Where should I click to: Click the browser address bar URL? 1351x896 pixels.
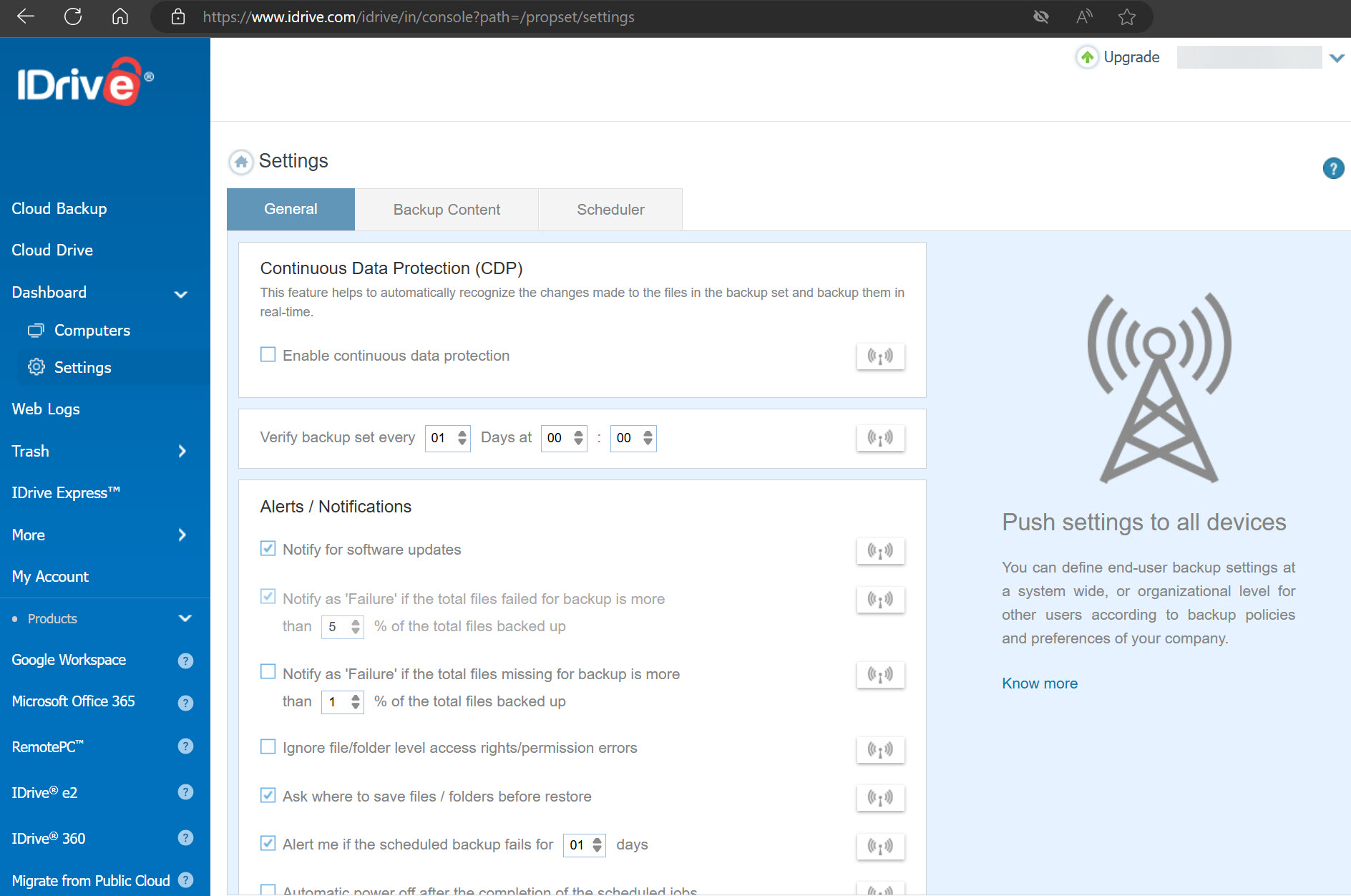click(x=419, y=17)
